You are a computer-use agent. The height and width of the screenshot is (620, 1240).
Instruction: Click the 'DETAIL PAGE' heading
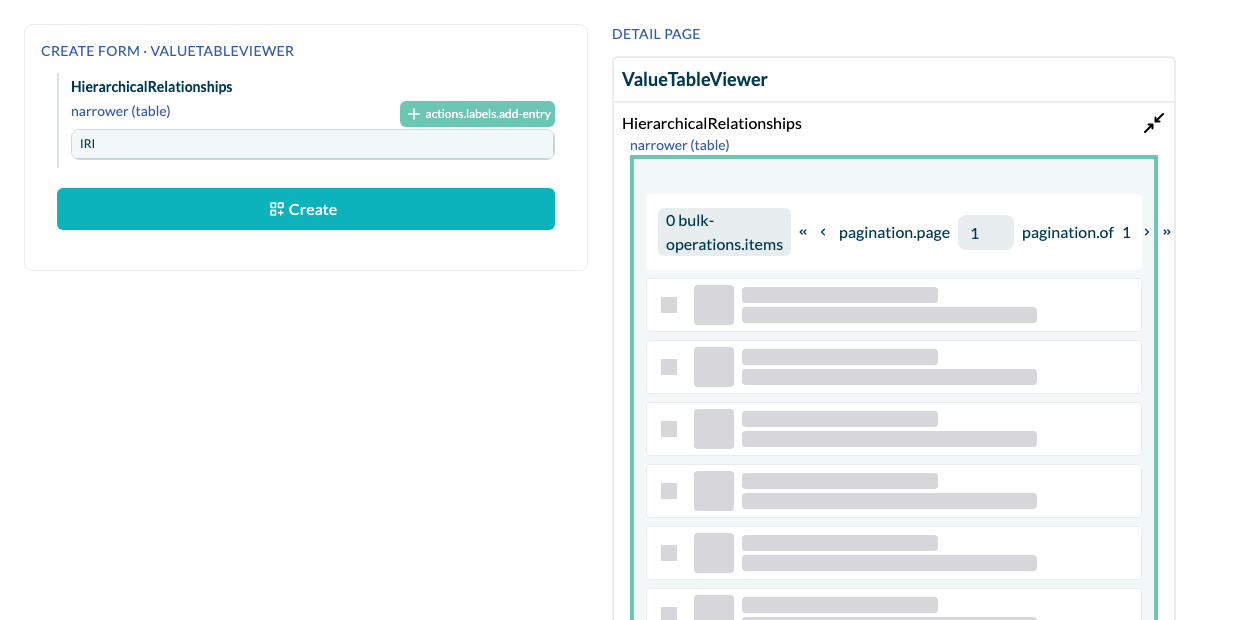(656, 34)
